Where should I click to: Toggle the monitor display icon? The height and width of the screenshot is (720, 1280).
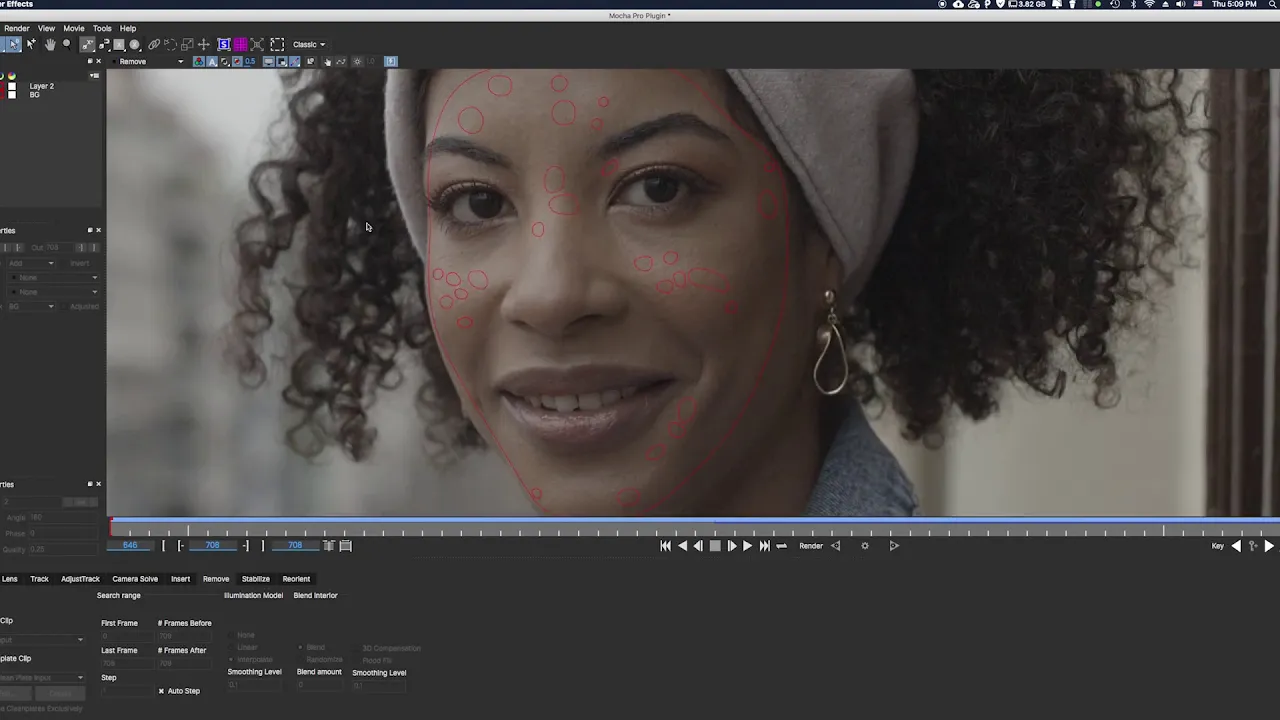[269, 61]
